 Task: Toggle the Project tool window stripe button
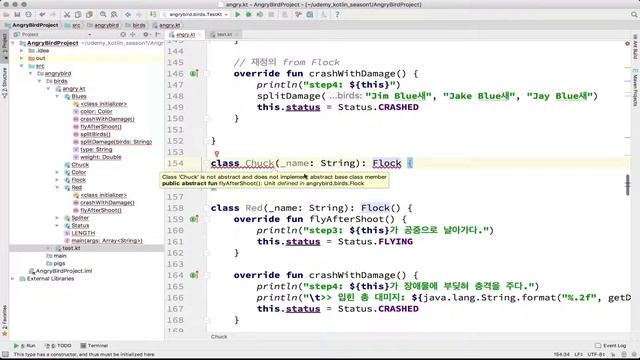tap(4, 47)
